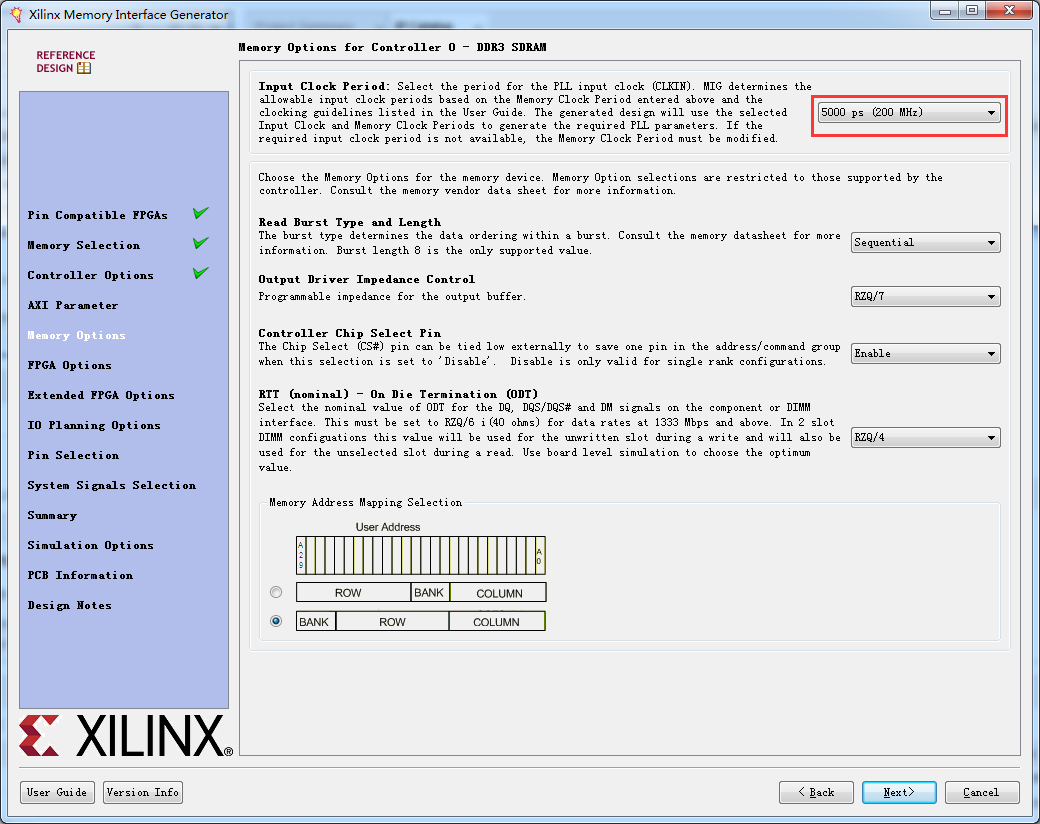The width and height of the screenshot is (1040, 824).
Task: Select Memory Options step in sidebar
Action: [76, 335]
